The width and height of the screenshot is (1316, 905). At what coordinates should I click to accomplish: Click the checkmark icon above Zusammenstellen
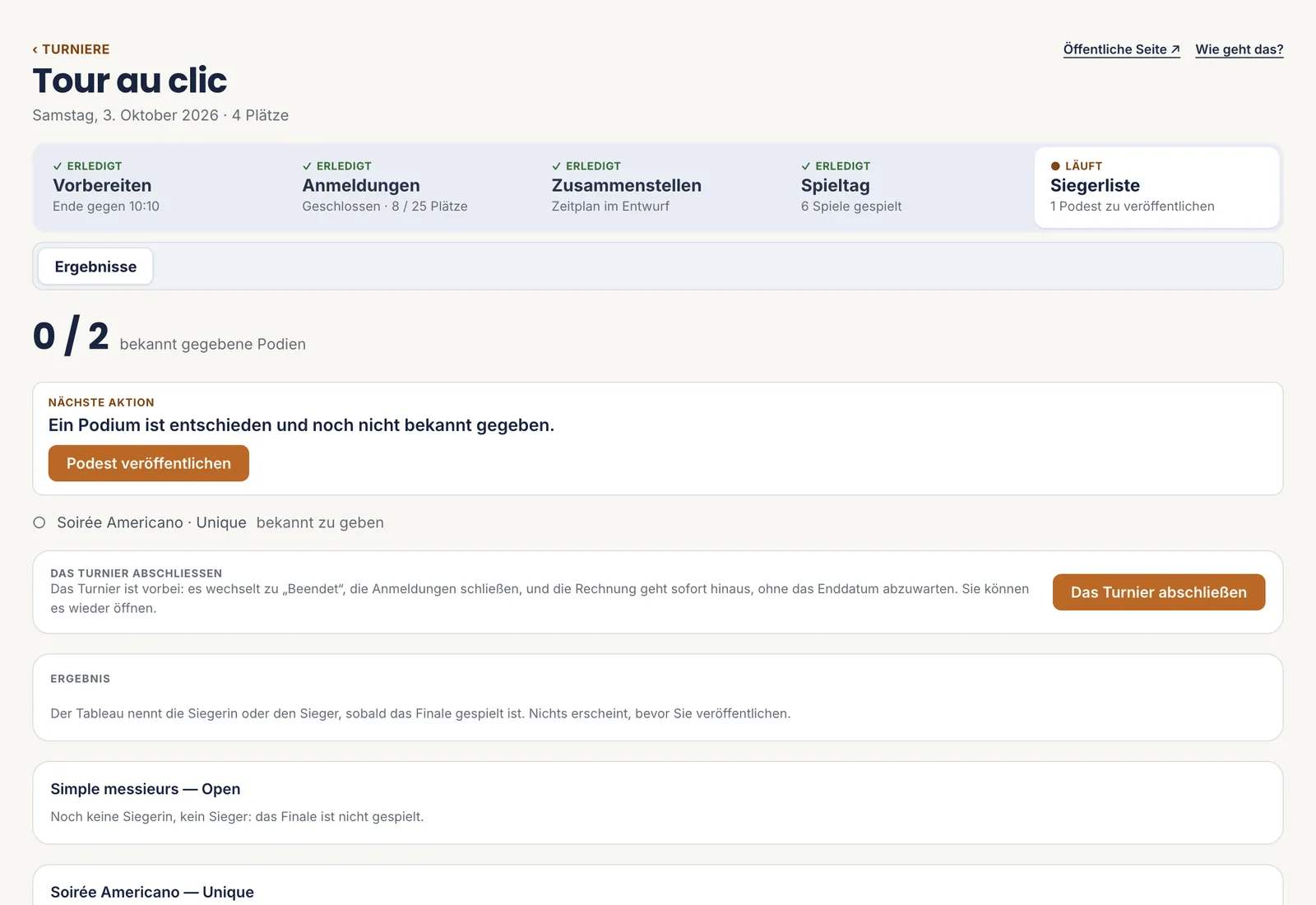556,166
